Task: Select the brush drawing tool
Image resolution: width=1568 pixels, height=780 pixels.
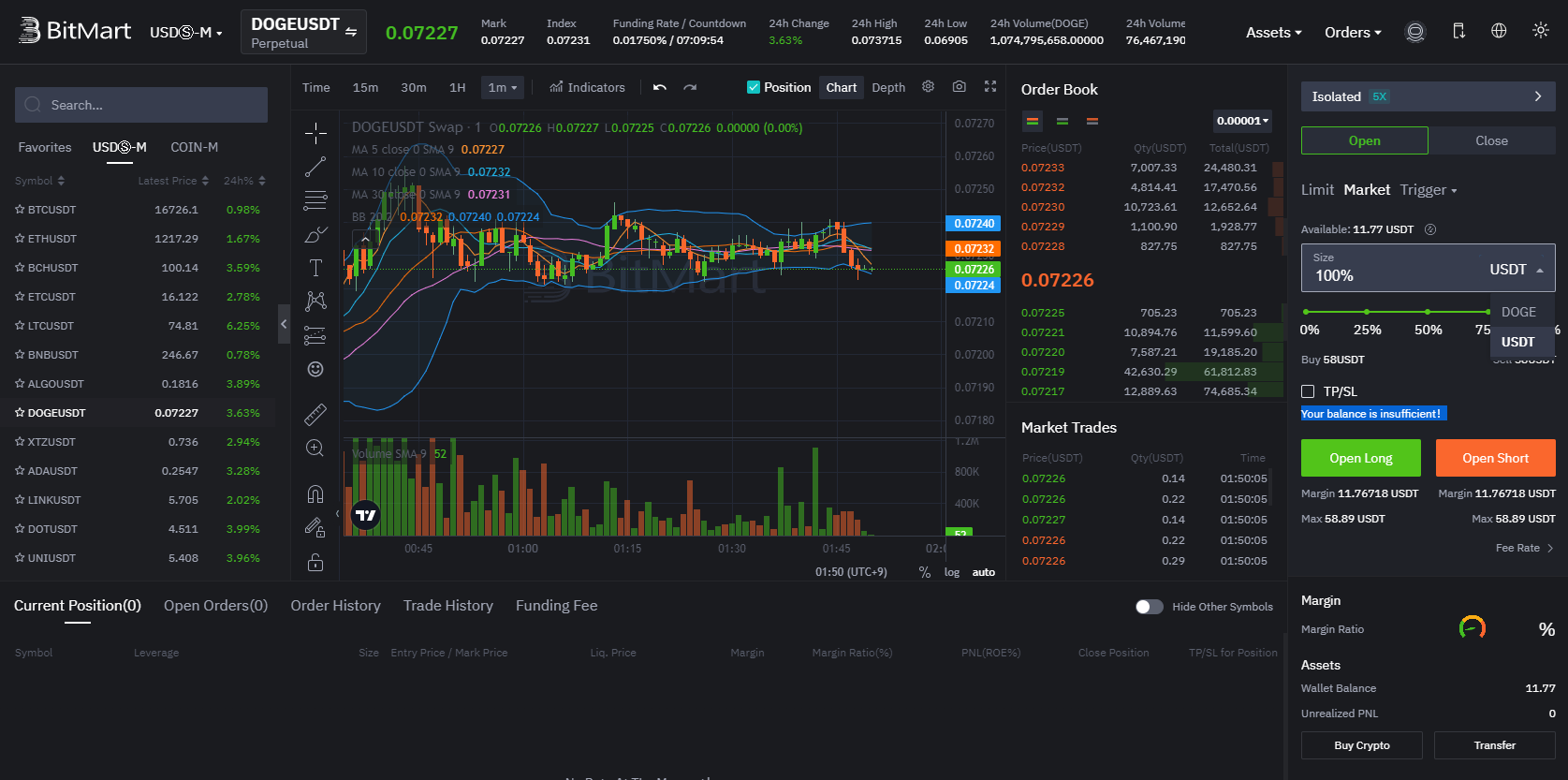Action: [x=315, y=234]
